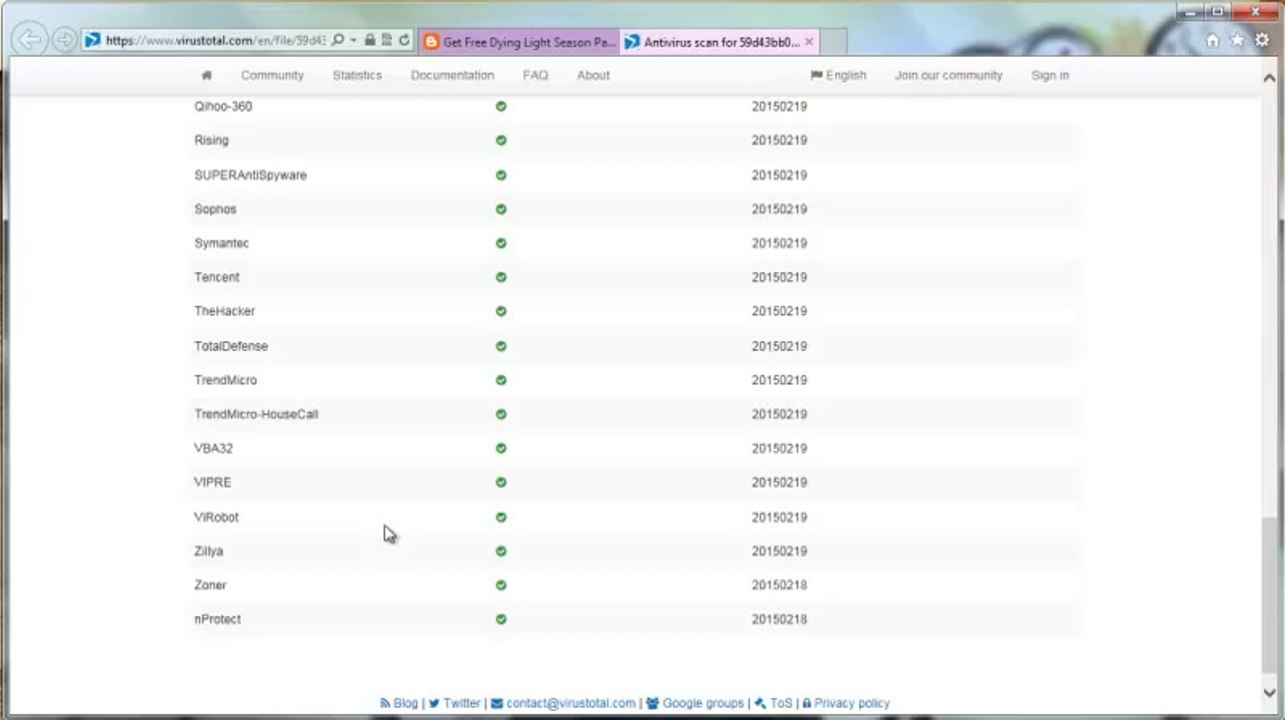The height and width of the screenshot is (720, 1285).
Task: Click the browser forward arrow button
Action: coord(65,40)
